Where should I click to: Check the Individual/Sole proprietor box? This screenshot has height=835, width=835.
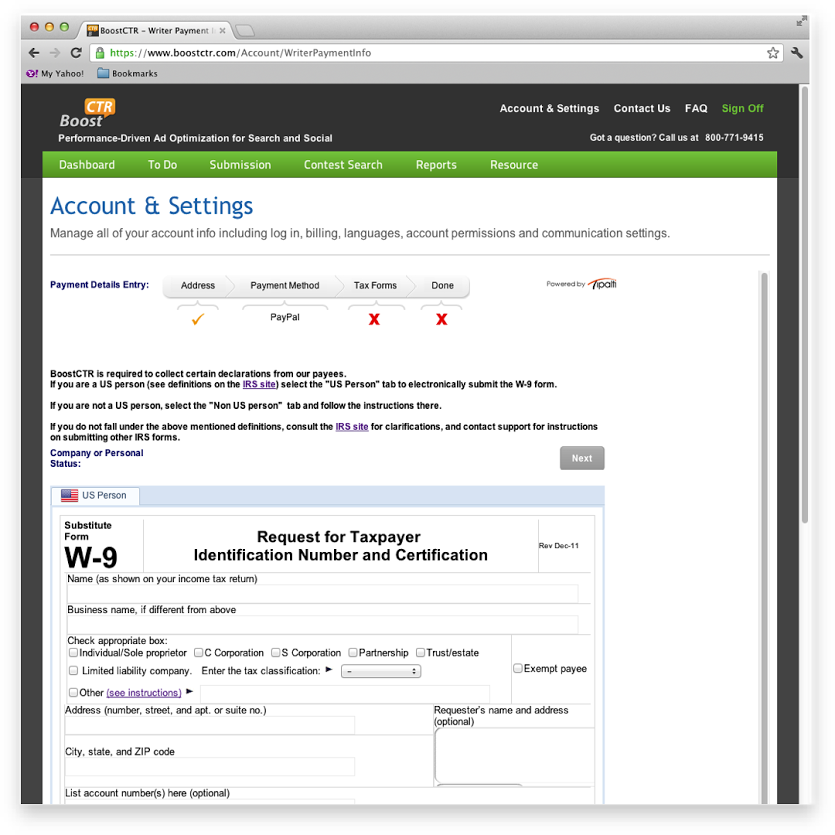(73, 652)
